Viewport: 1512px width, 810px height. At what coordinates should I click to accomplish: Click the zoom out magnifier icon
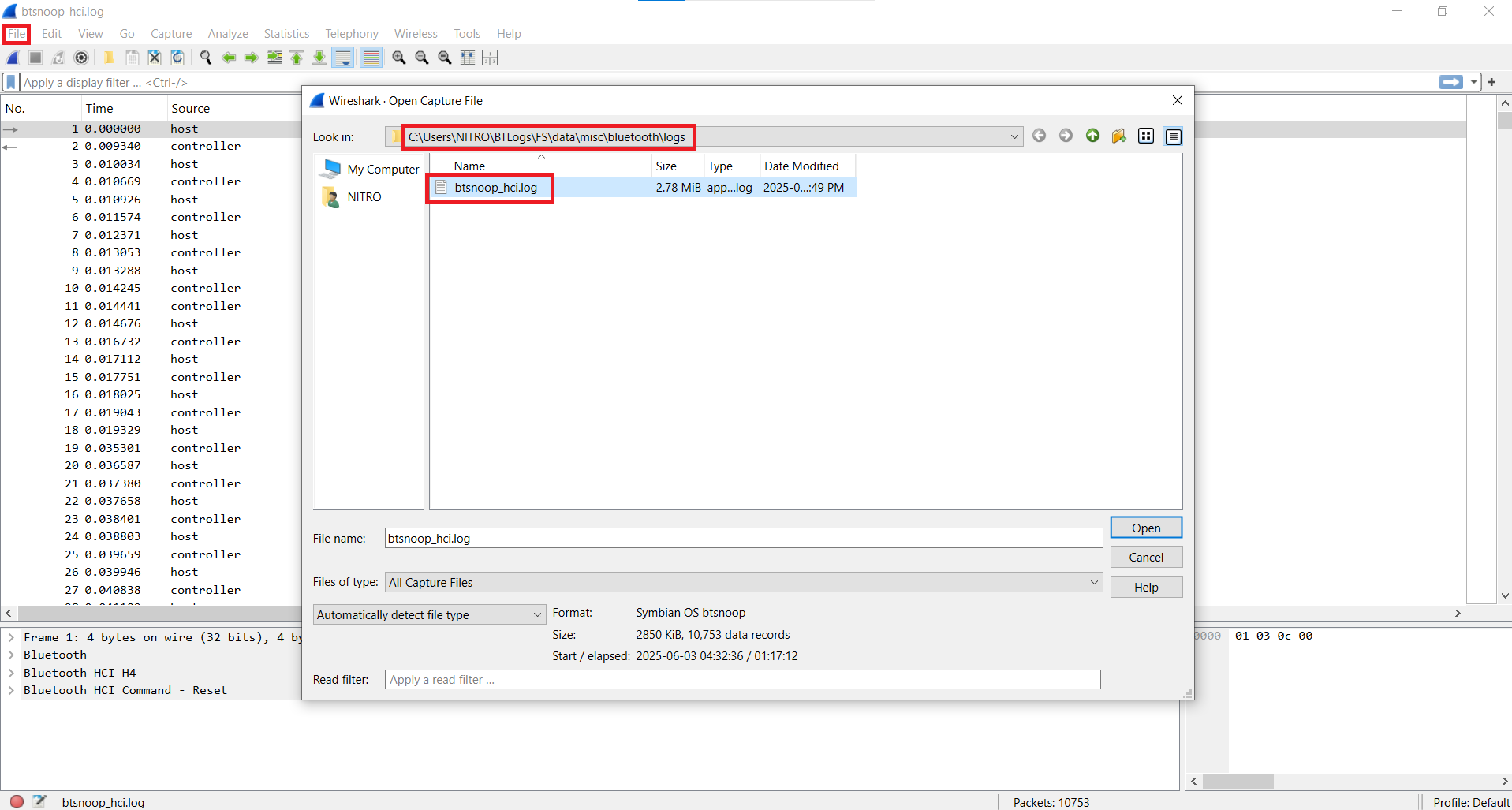(x=422, y=58)
